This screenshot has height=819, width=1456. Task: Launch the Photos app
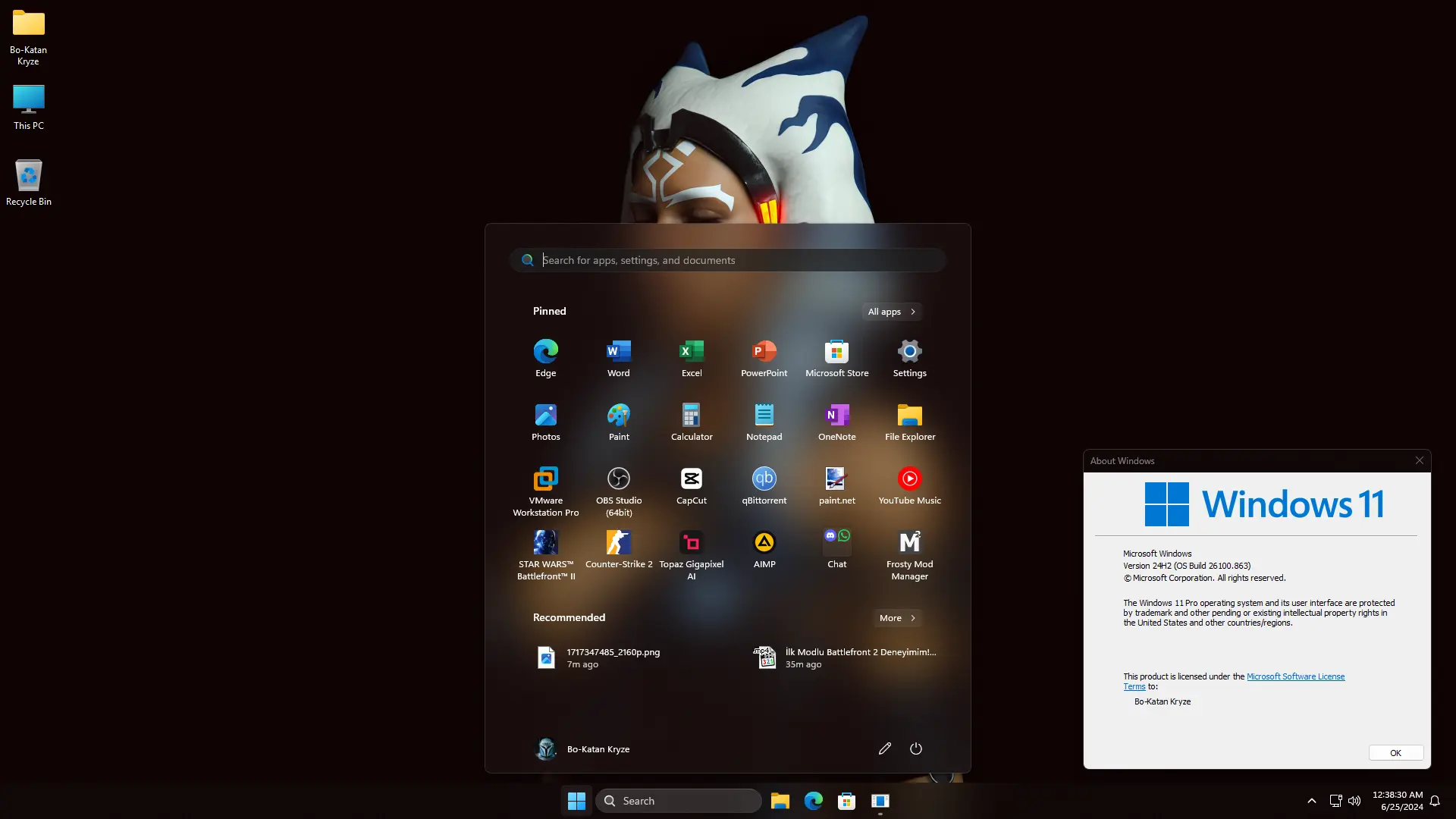point(545,422)
